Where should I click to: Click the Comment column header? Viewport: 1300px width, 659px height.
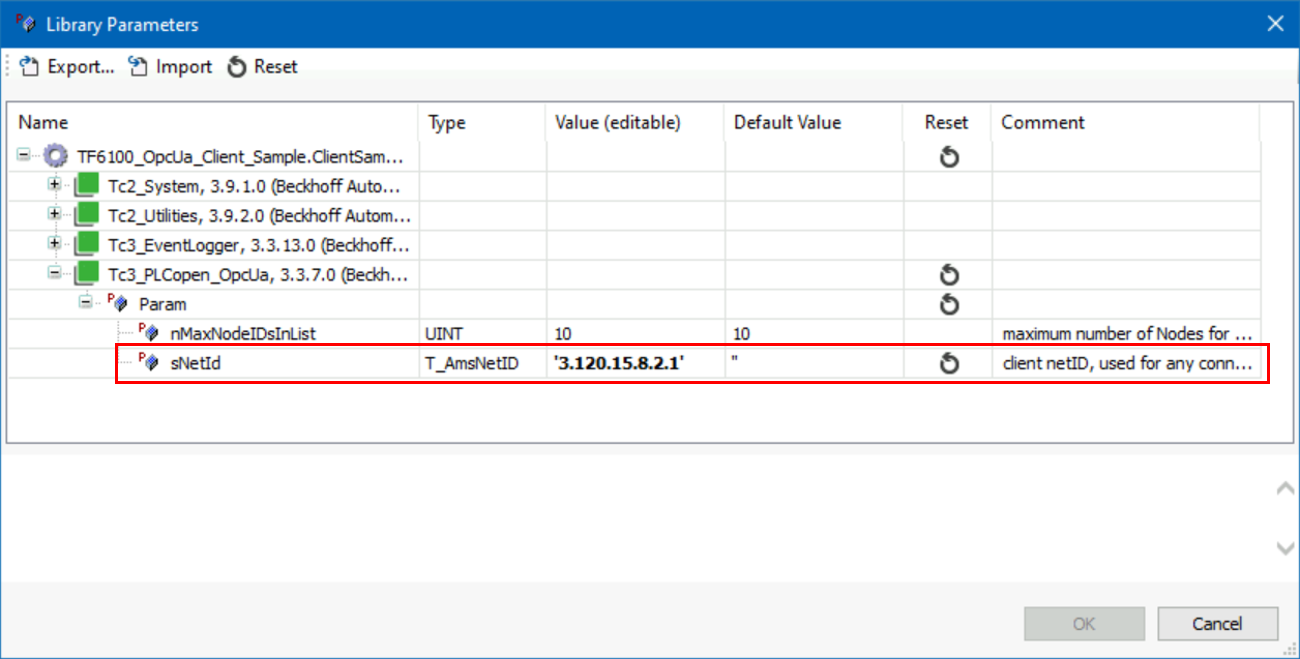pyautogui.click(x=1043, y=122)
